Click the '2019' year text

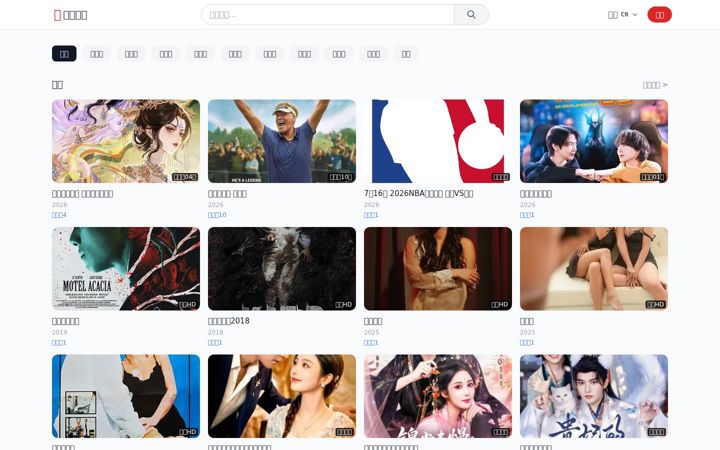tap(60, 332)
